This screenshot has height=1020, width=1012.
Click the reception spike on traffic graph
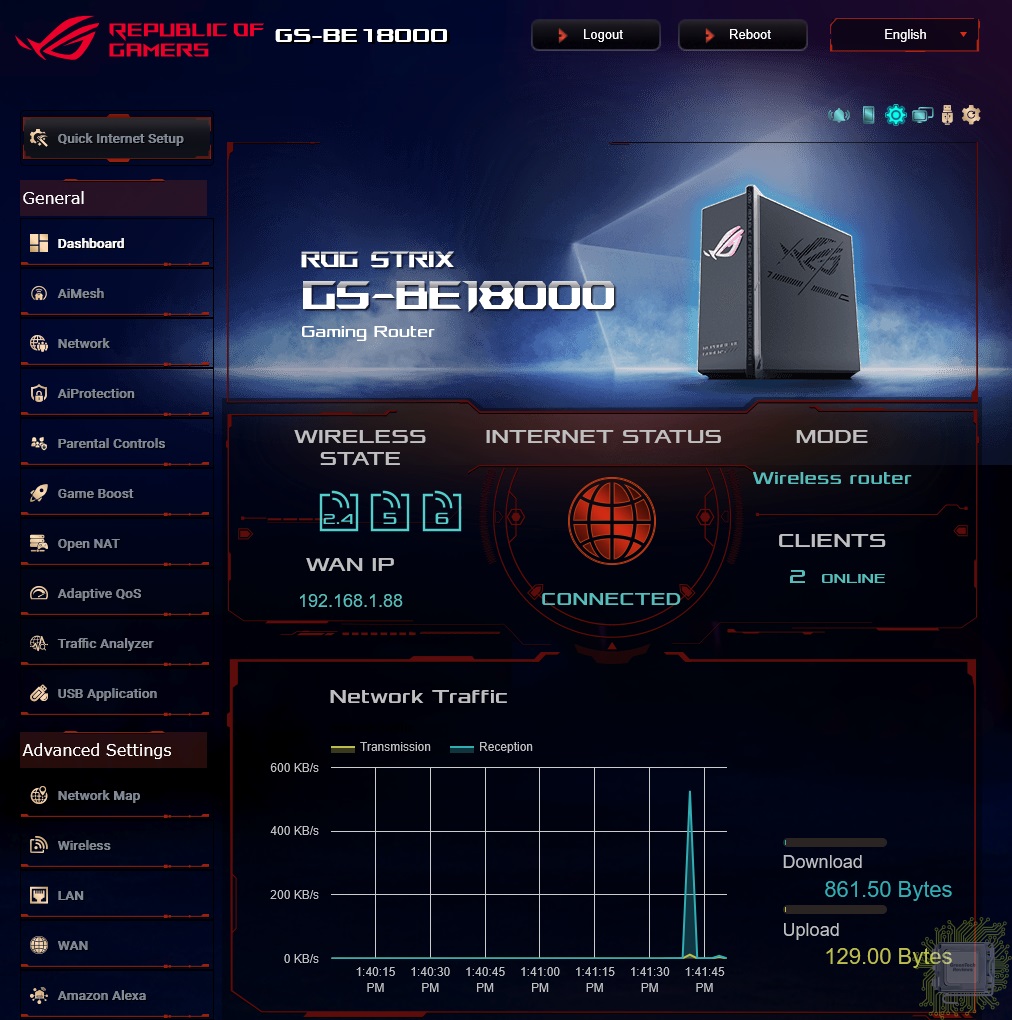coord(690,875)
